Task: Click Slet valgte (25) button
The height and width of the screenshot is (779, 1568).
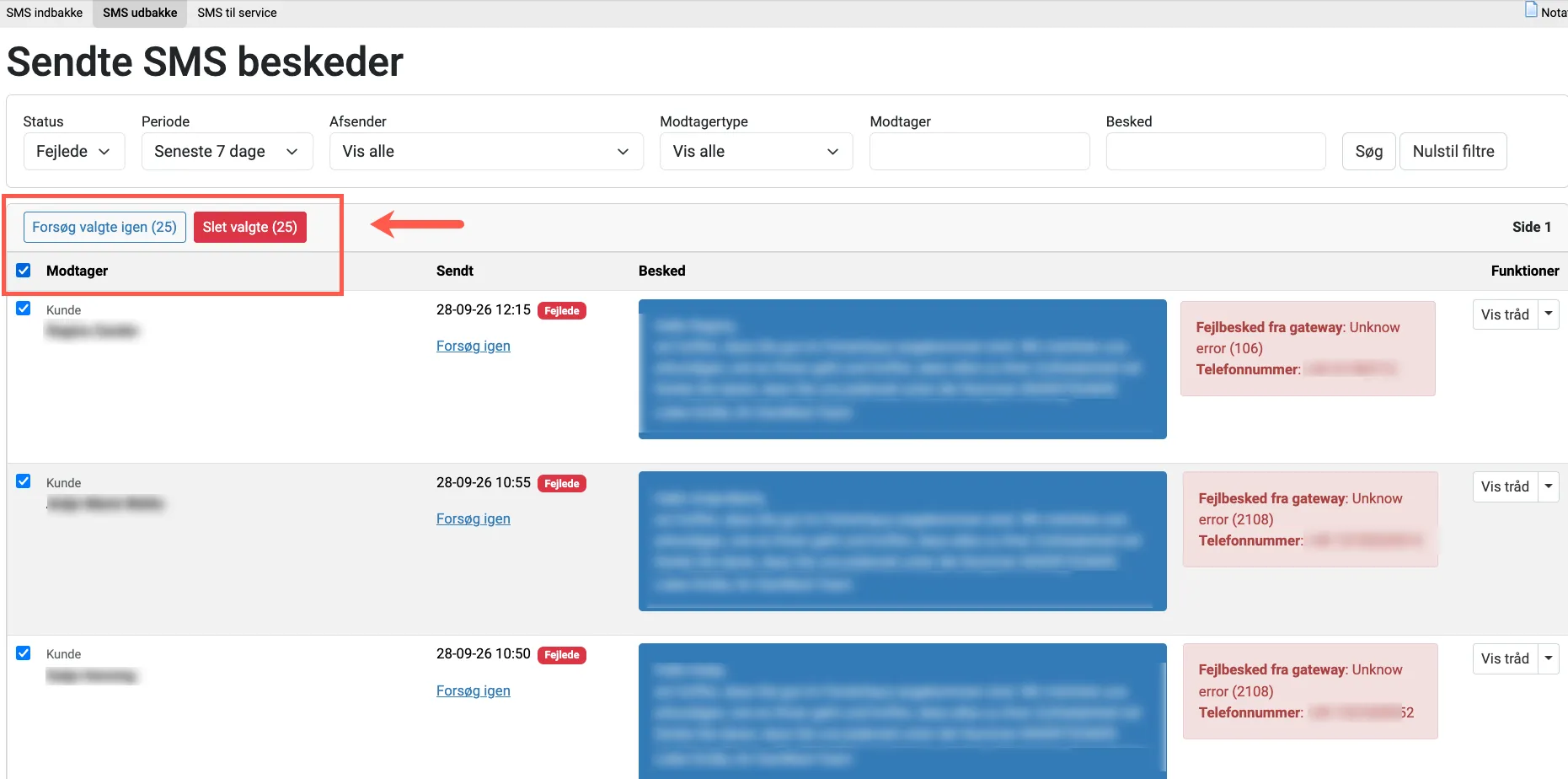Action: [x=250, y=227]
